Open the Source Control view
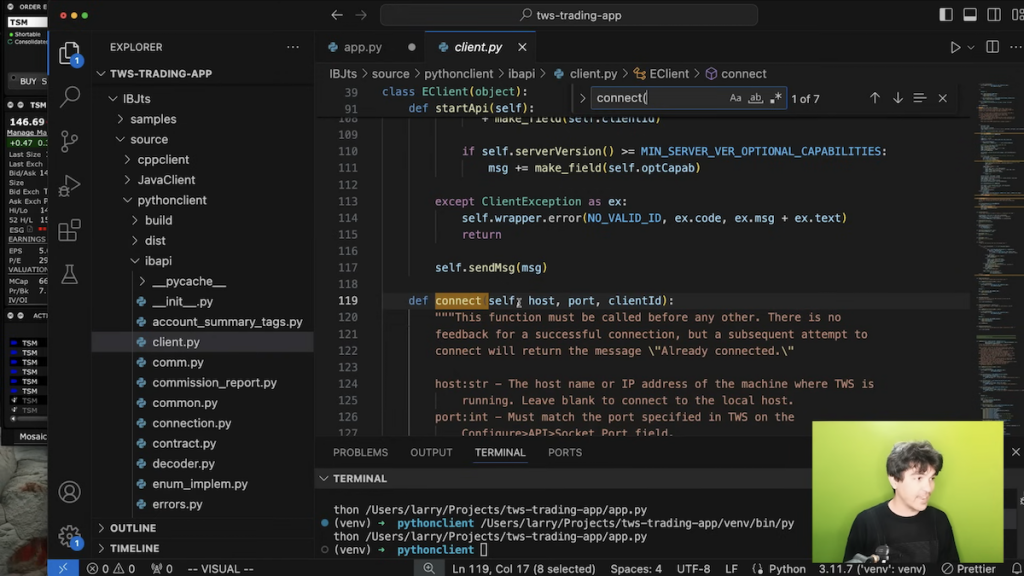This screenshot has height=576, width=1024. (70, 141)
